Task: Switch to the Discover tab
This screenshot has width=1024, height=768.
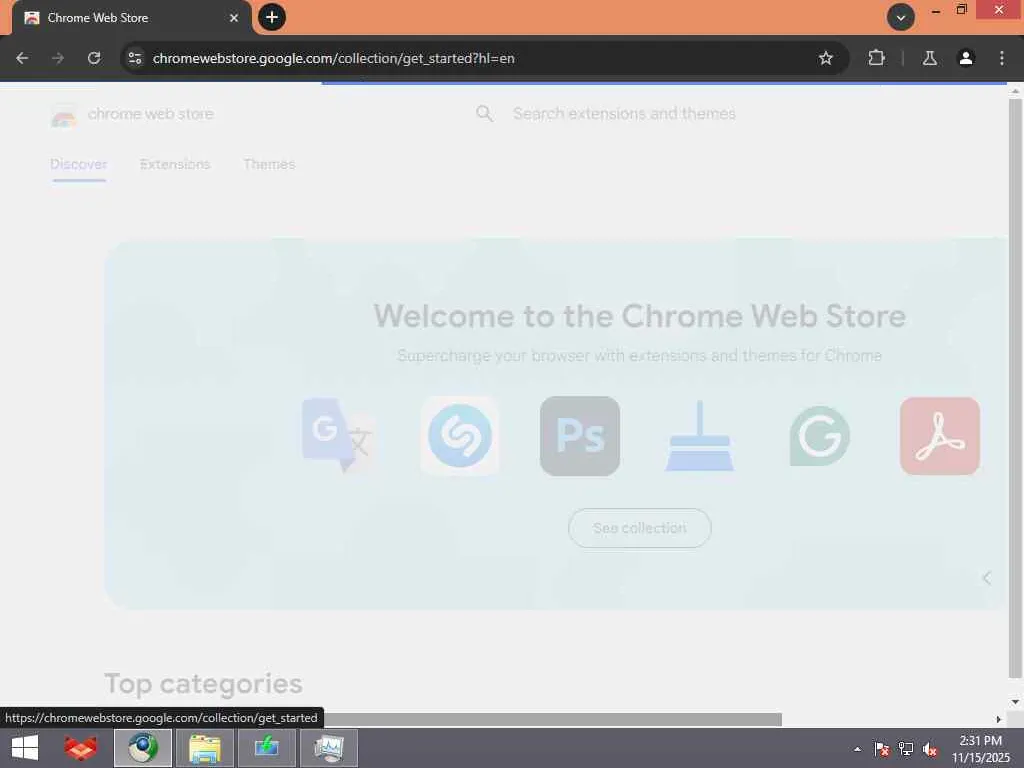Action: pos(78,164)
